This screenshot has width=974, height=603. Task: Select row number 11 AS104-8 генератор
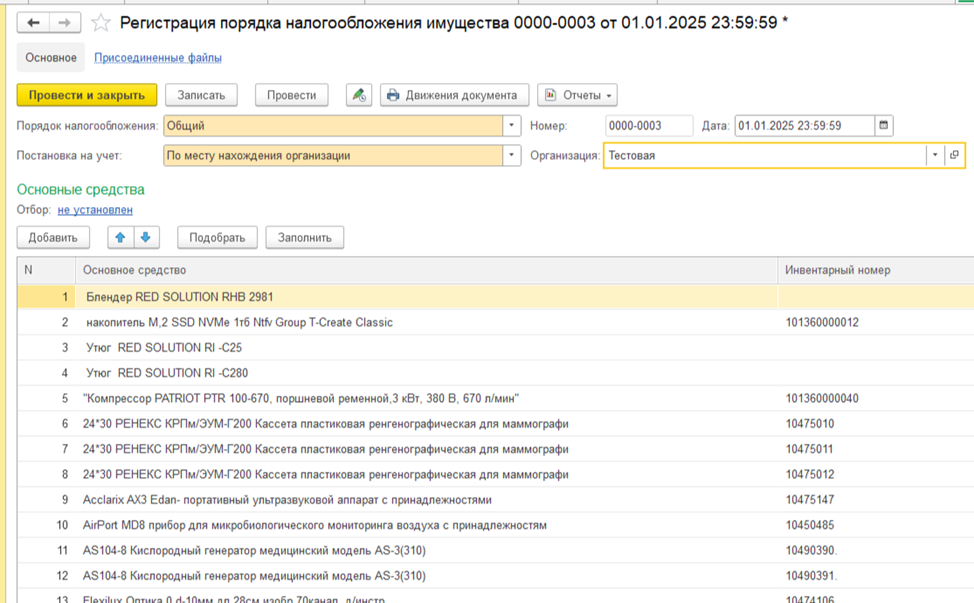(x=496, y=551)
